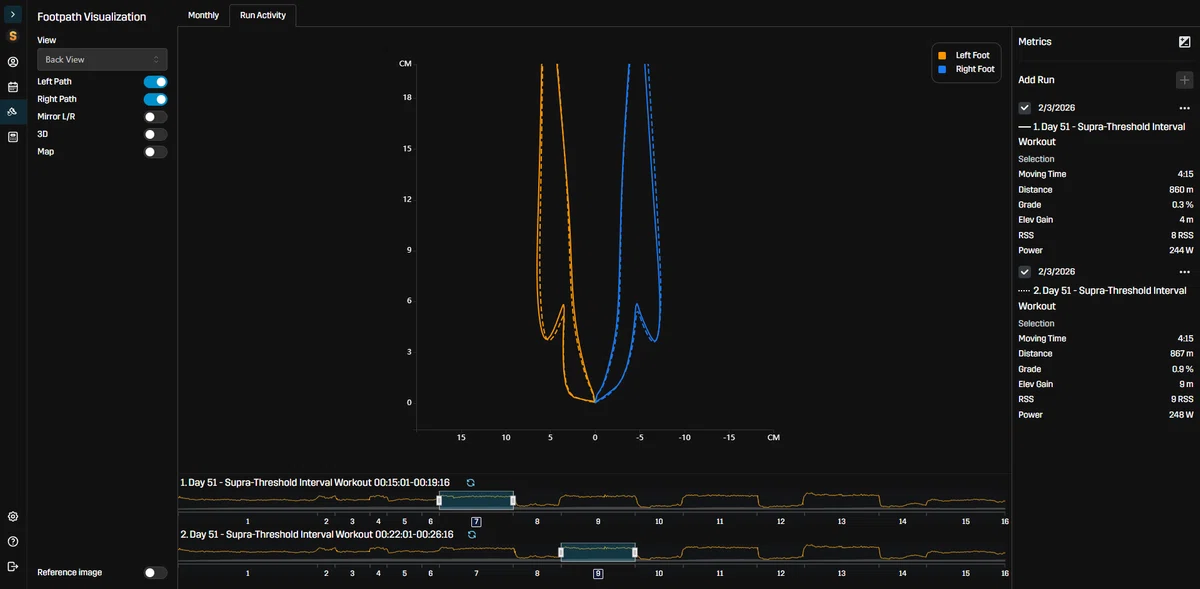Click the Add Run plus button

point(1185,80)
